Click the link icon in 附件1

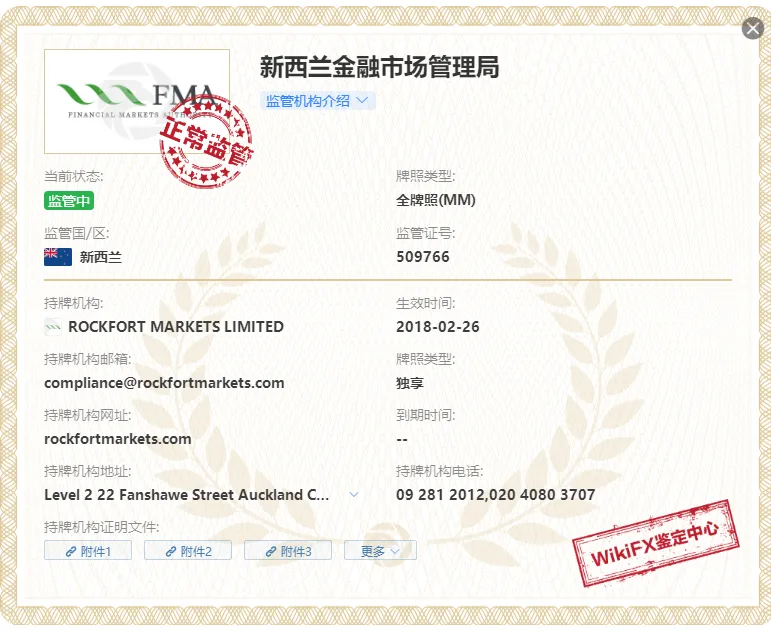coord(71,551)
